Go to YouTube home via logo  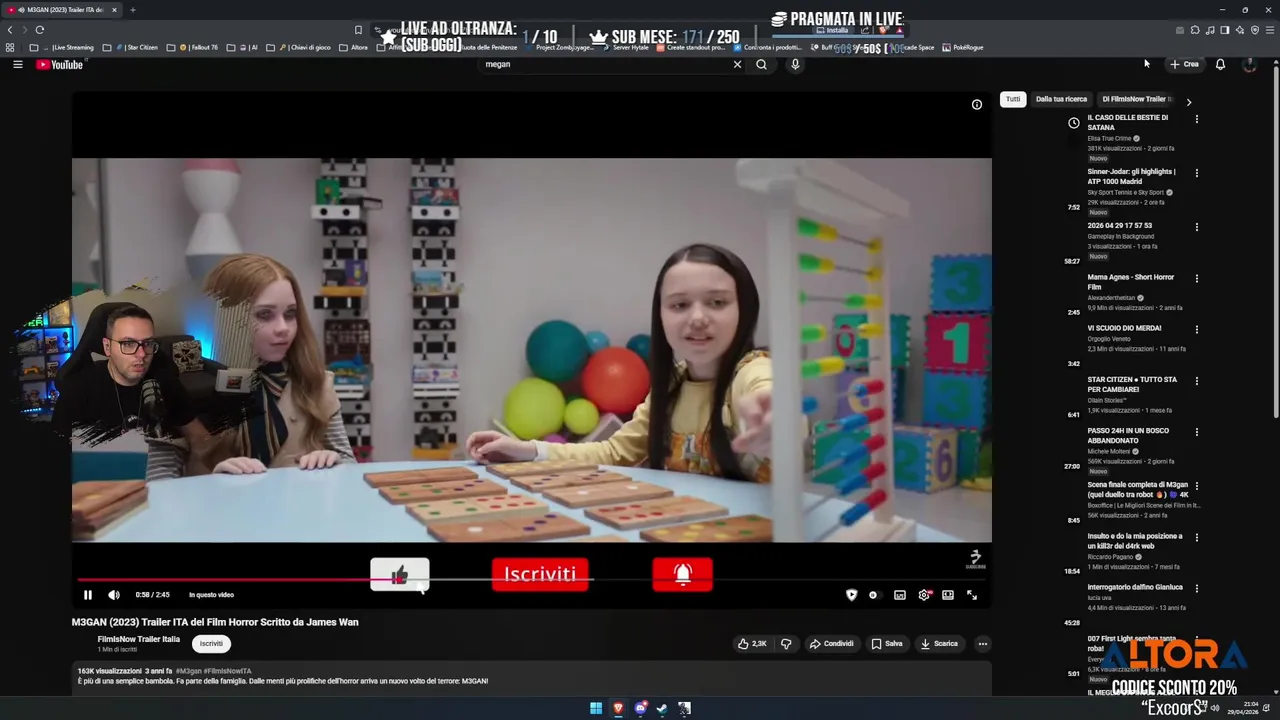pos(60,65)
